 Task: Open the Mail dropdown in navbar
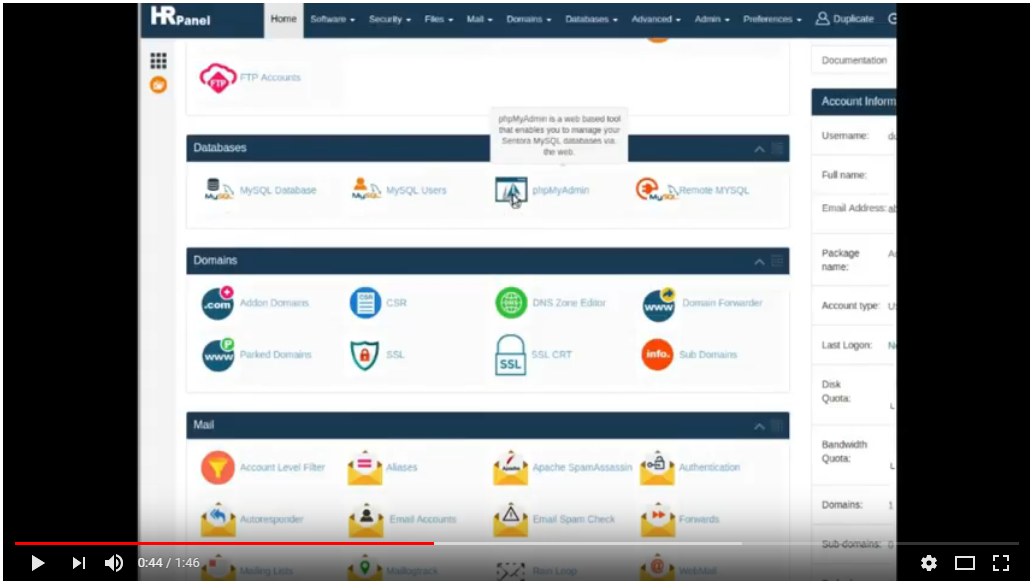coord(480,19)
